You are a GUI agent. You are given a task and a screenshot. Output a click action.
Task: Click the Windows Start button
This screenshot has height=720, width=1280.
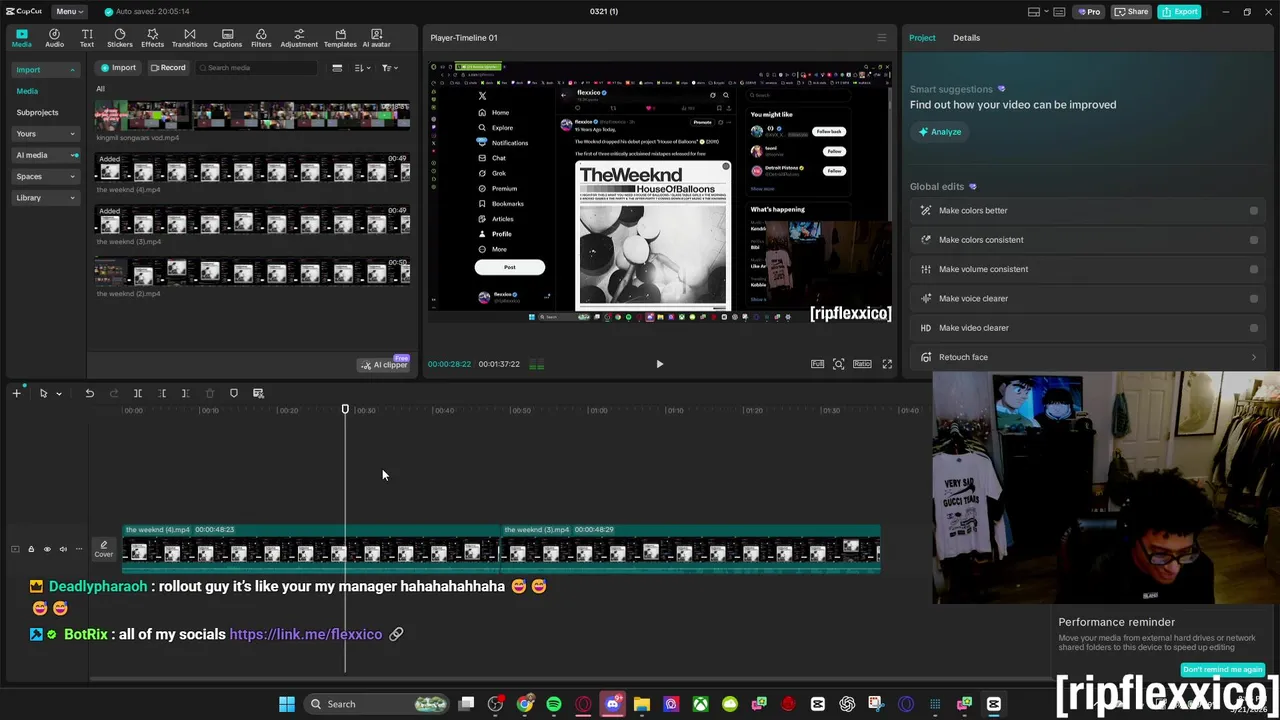[287, 704]
